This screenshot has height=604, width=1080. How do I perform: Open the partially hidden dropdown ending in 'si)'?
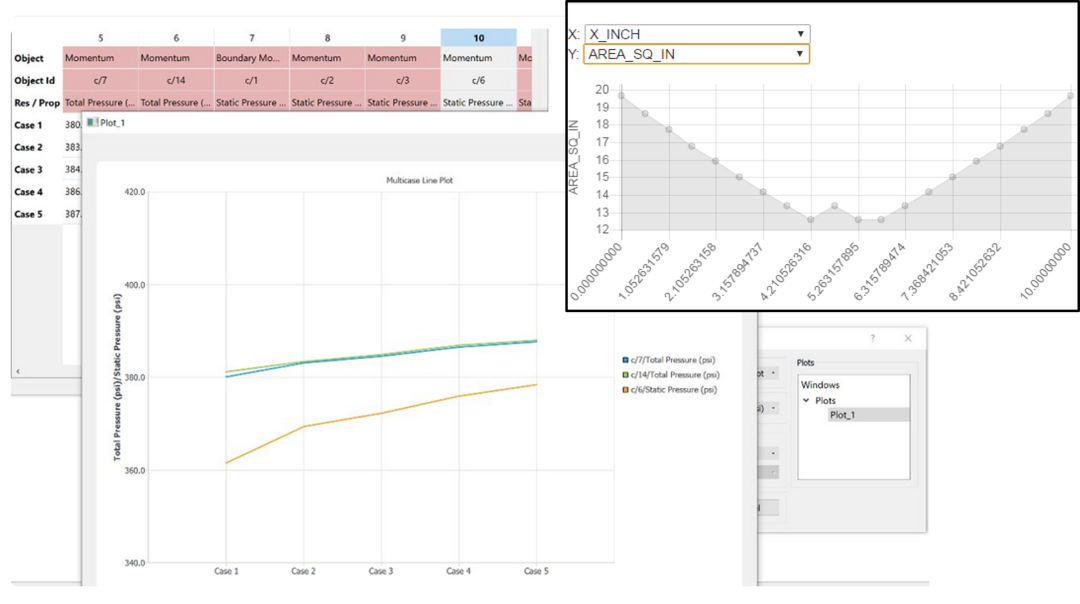coord(768,408)
